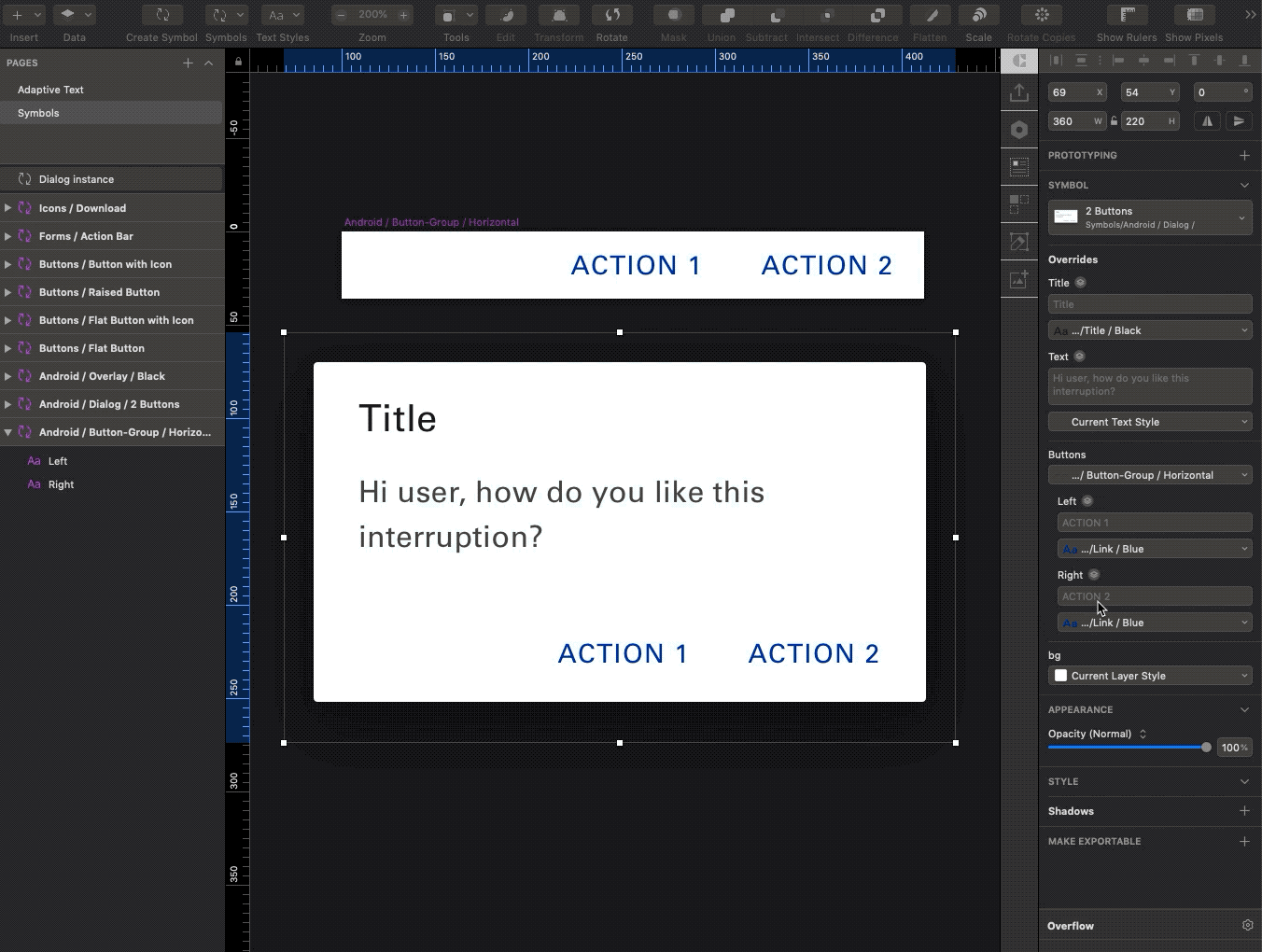Click the export upload icon in side strip

1019,92
